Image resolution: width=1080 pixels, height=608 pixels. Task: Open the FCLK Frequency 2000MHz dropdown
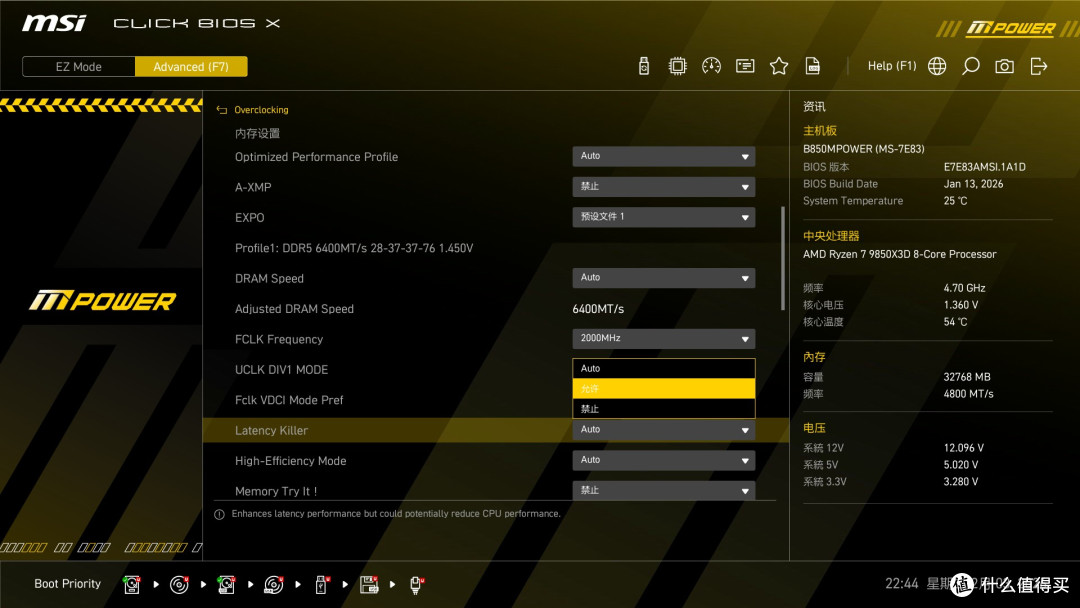[663, 339]
